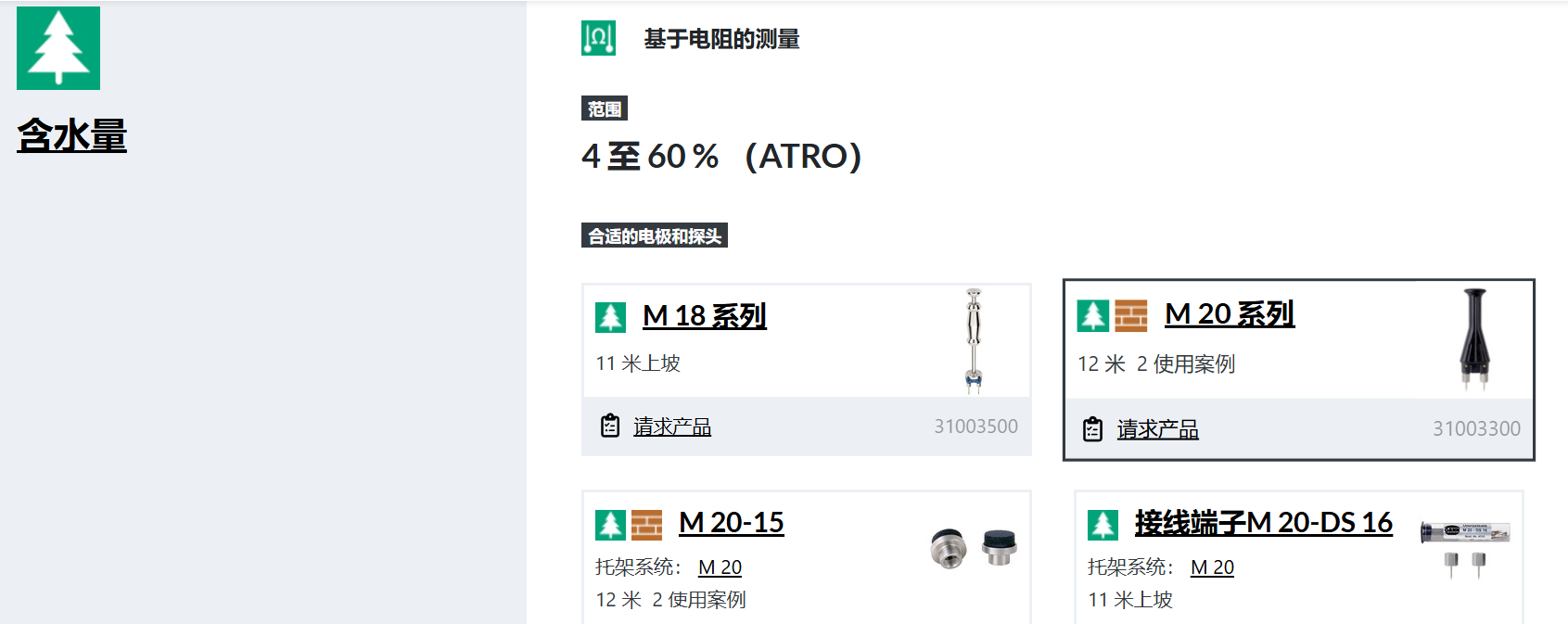Open the M 18 系列 product link
Viewport: 1568px width, 624px height.
(705, 316)
